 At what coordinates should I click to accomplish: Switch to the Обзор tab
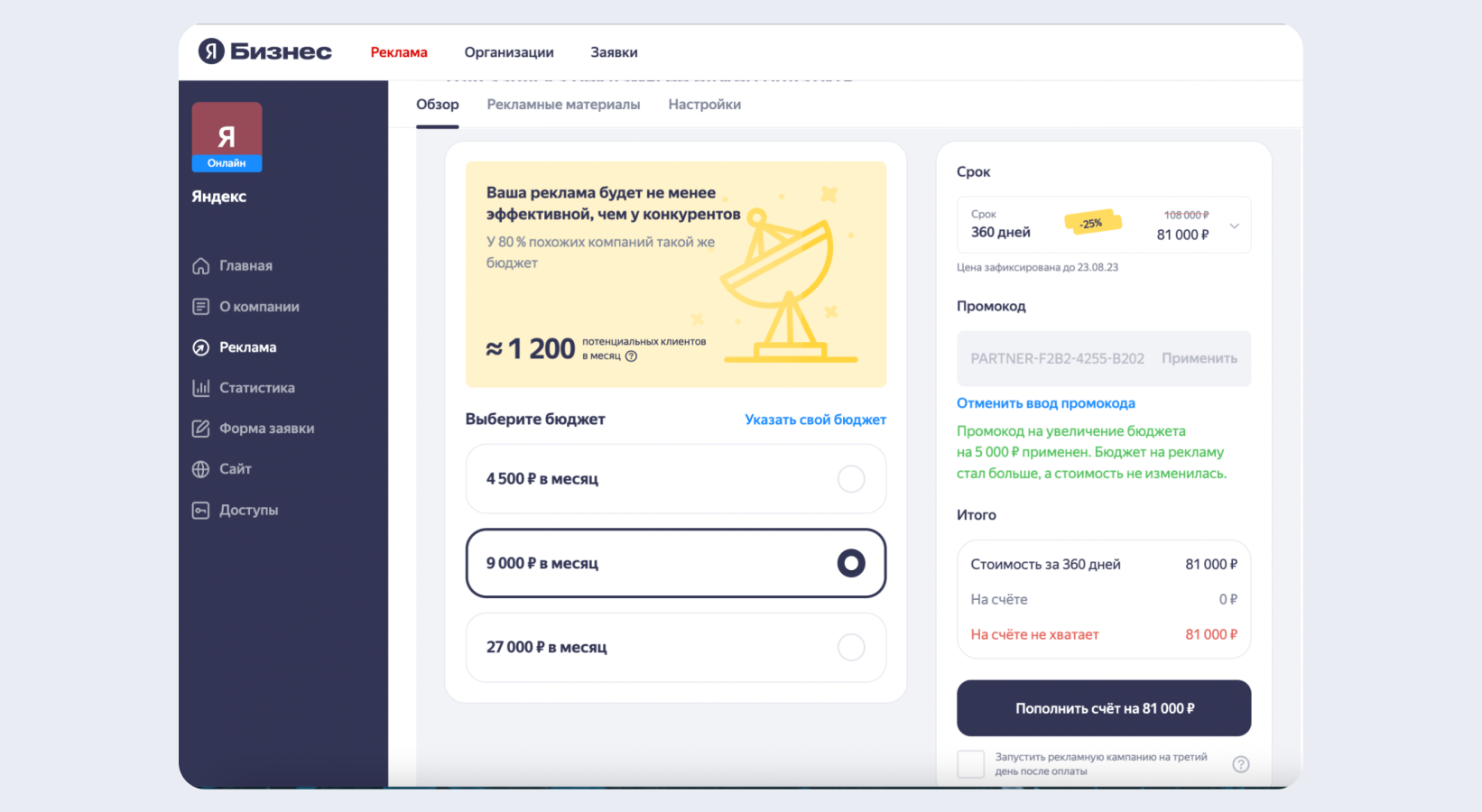(x=437, y=105)
